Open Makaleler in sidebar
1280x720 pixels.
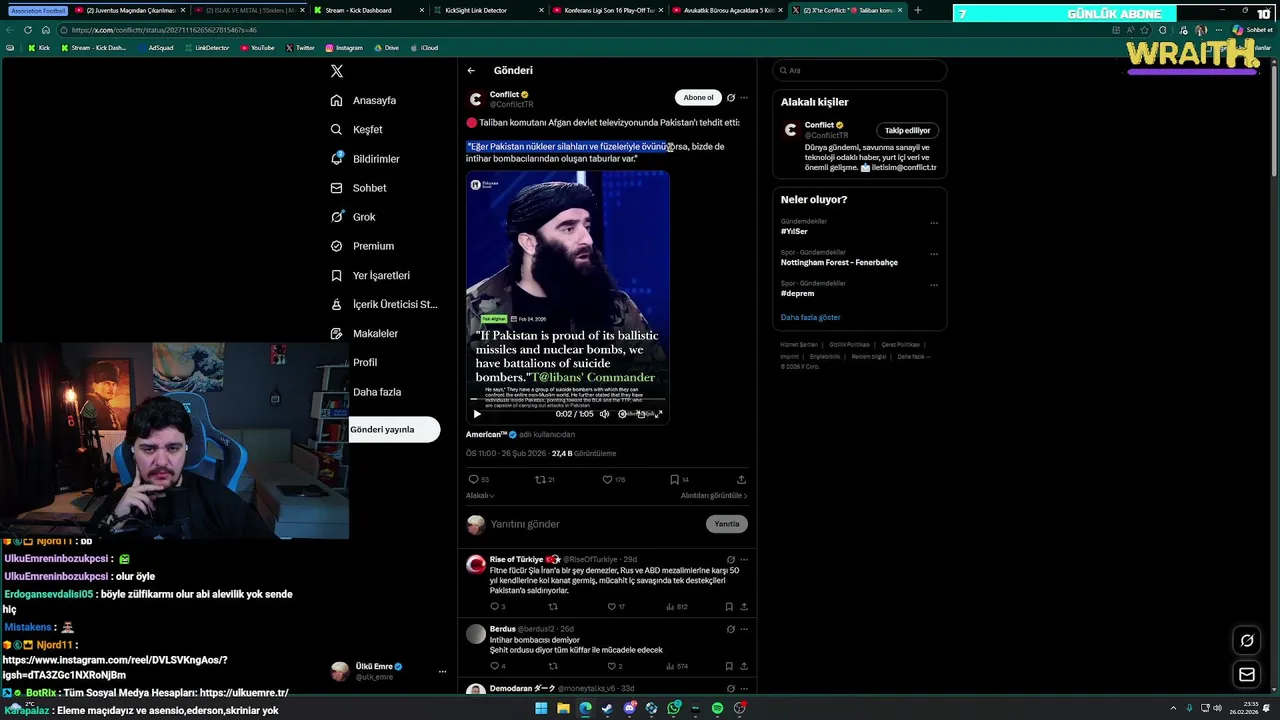pos(364,333)
